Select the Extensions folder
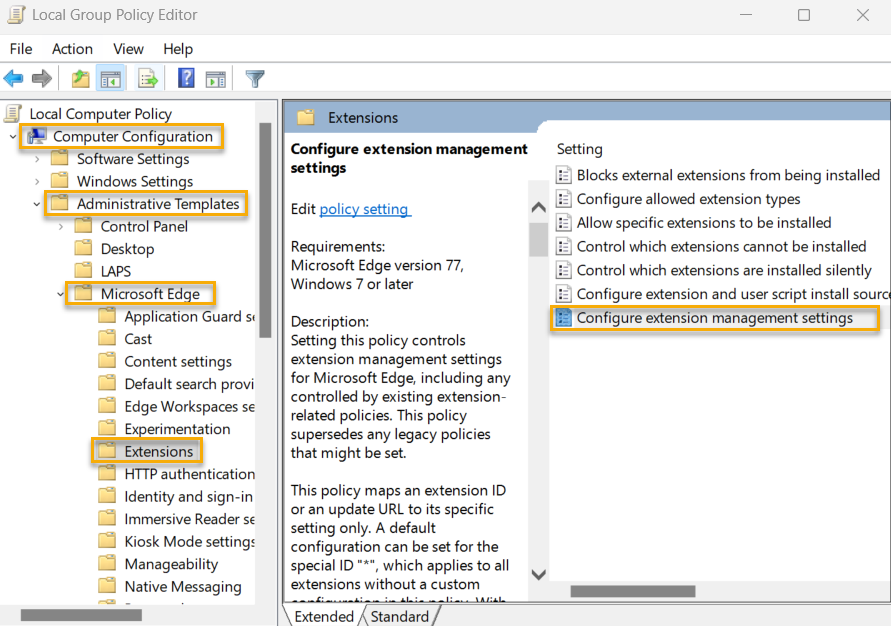Image resolution: width=891 pixels, height=626 pixels. click(x=157, y=451)
